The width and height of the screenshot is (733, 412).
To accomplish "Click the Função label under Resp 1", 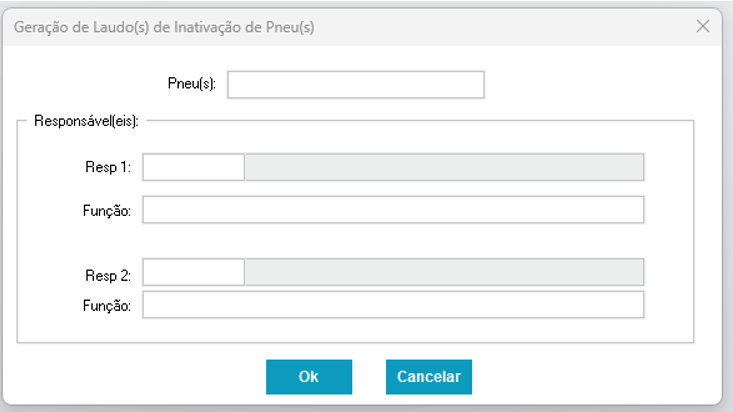I will pyautogui.click(x=110, y=210).
